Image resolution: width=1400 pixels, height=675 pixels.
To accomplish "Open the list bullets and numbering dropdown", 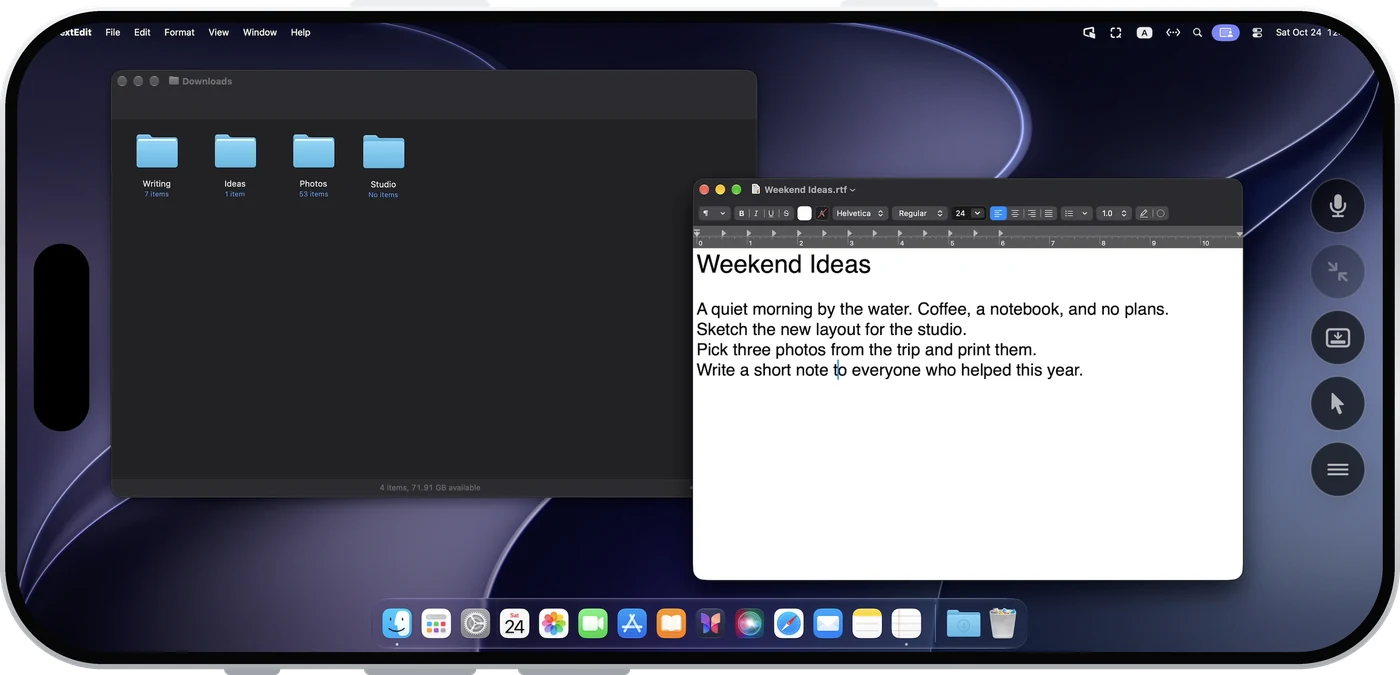I will click(1076, 213).
